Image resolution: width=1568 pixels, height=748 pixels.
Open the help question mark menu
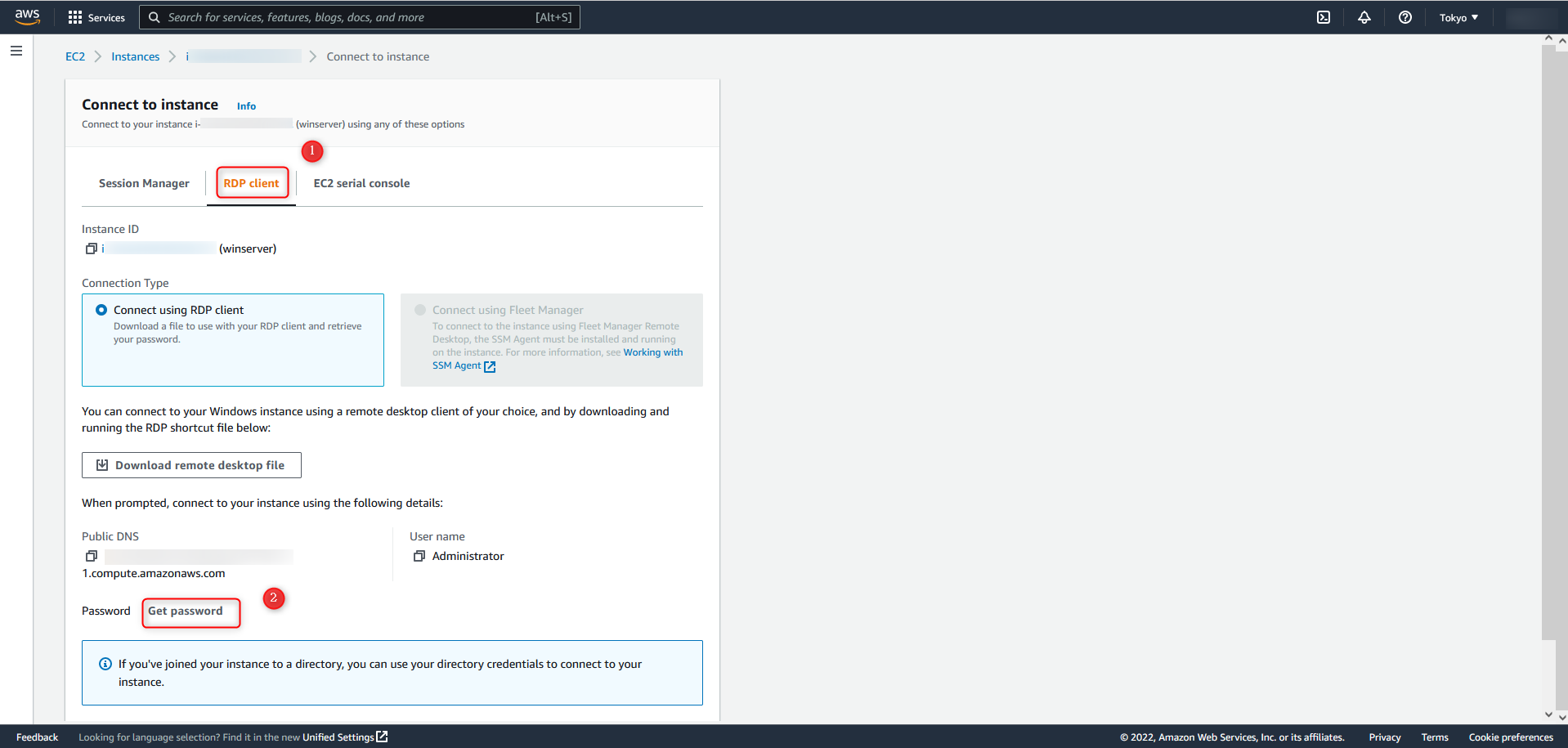click(x=1405, y=17)
